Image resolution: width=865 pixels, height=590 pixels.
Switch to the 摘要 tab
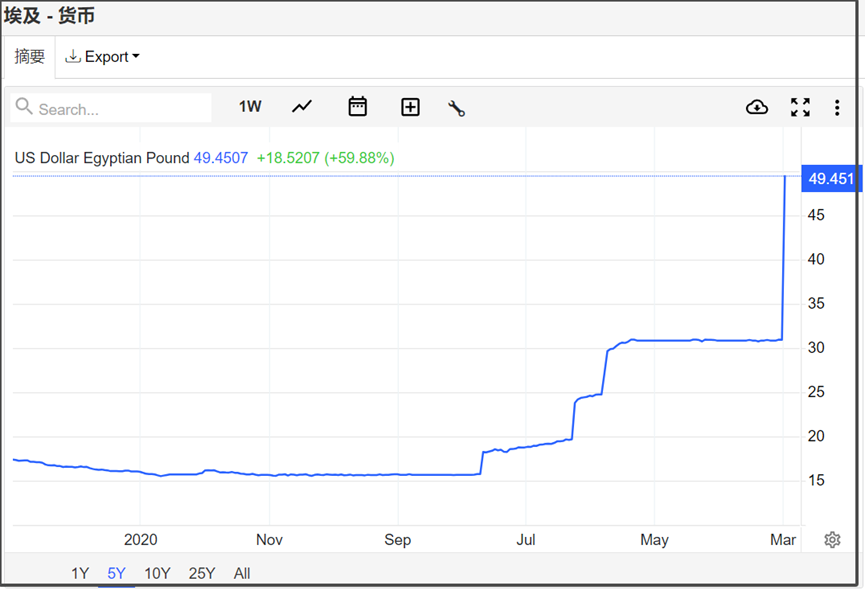coord(30,57)
